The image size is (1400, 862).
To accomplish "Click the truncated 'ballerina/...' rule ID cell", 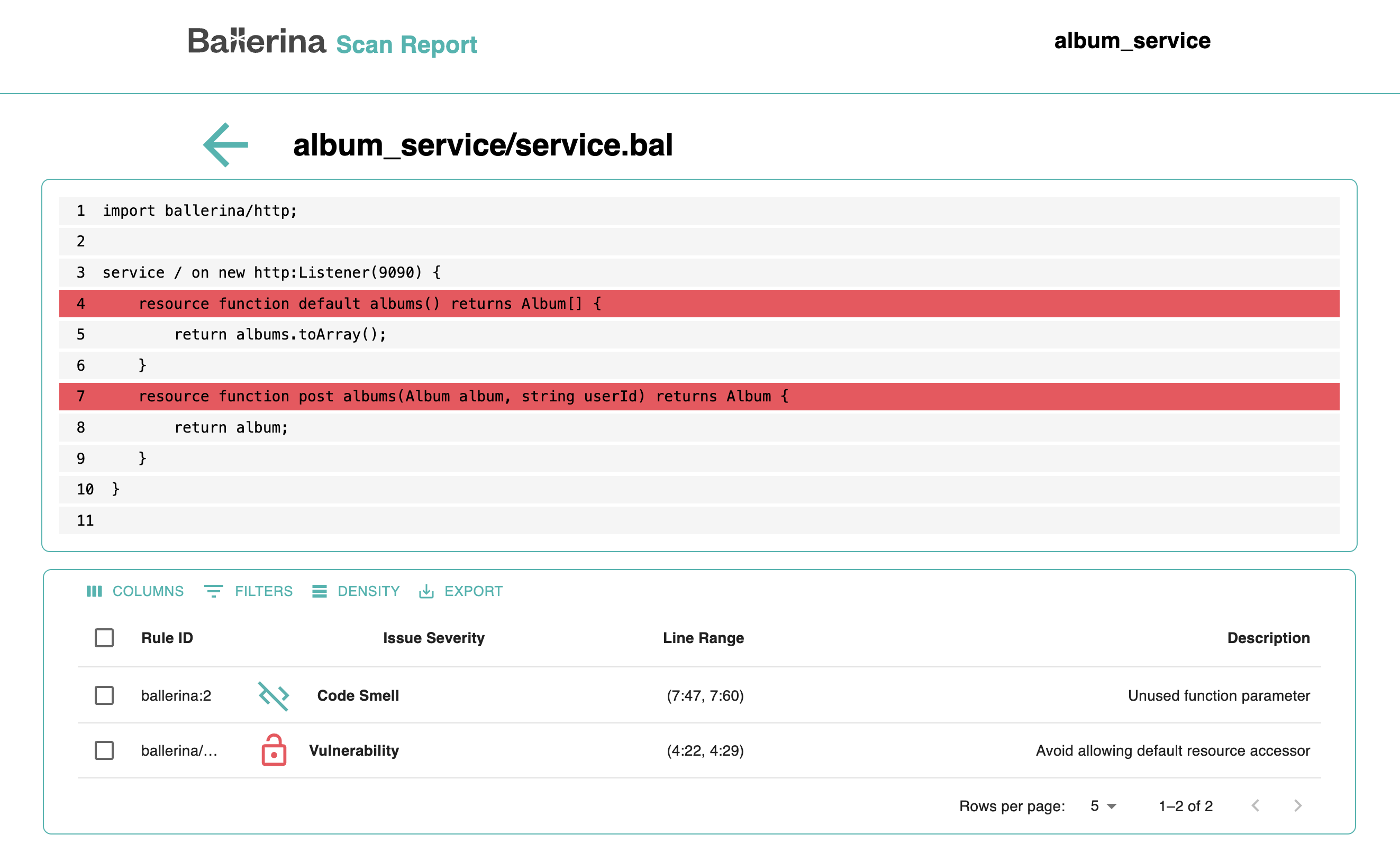I will pyautogui.click(x=179, y=750).
